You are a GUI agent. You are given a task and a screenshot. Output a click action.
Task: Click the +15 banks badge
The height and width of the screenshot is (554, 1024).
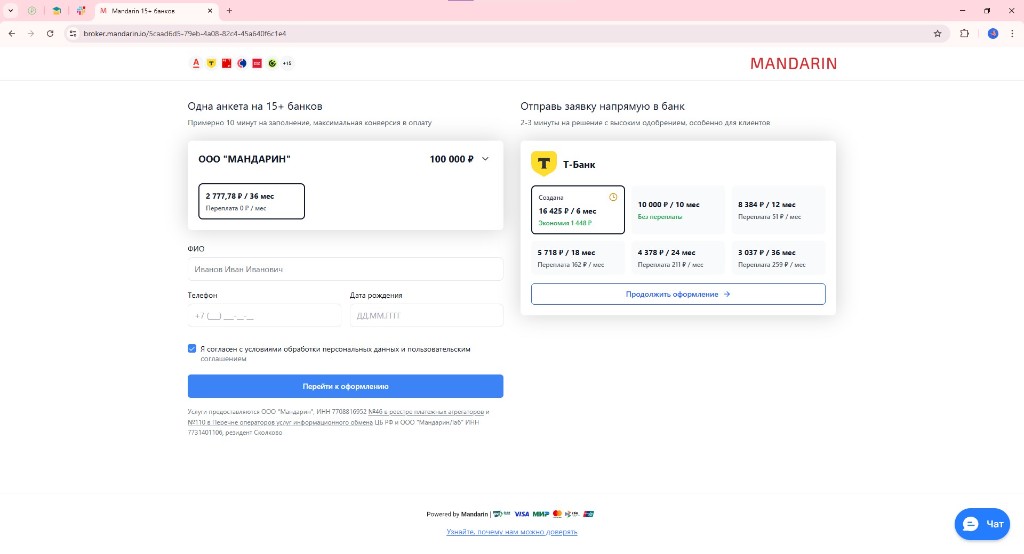point(287,63)
